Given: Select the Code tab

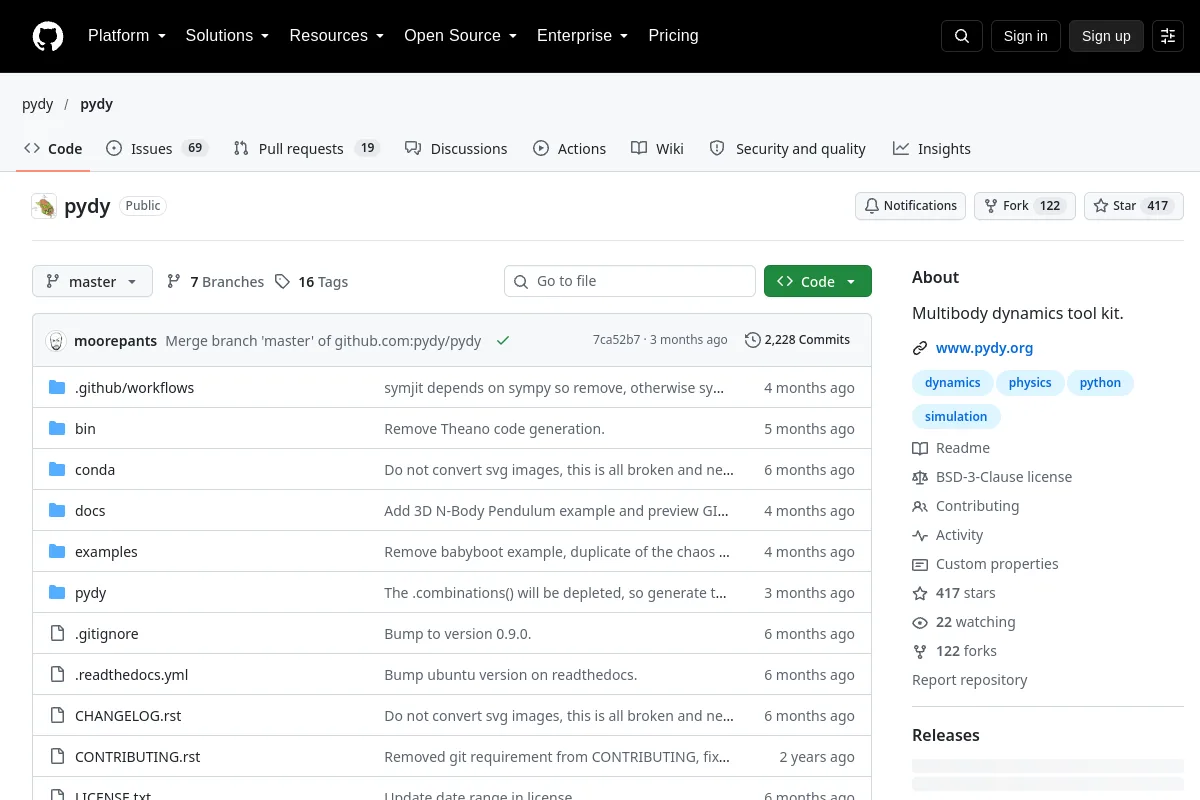Looking at the screenshot, I should click(53, 149).
